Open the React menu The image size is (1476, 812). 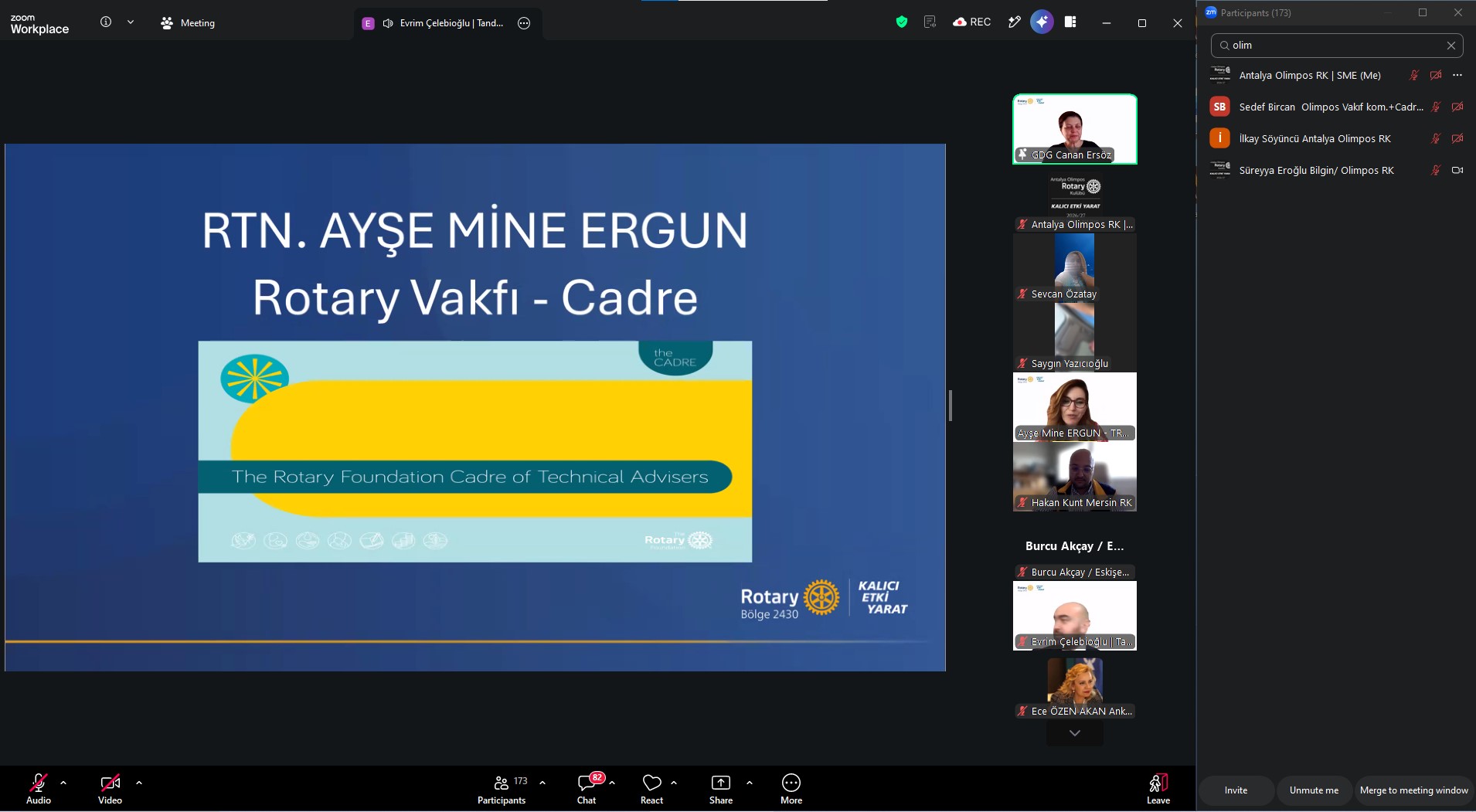pyautogui.click(x=651, y=789)
